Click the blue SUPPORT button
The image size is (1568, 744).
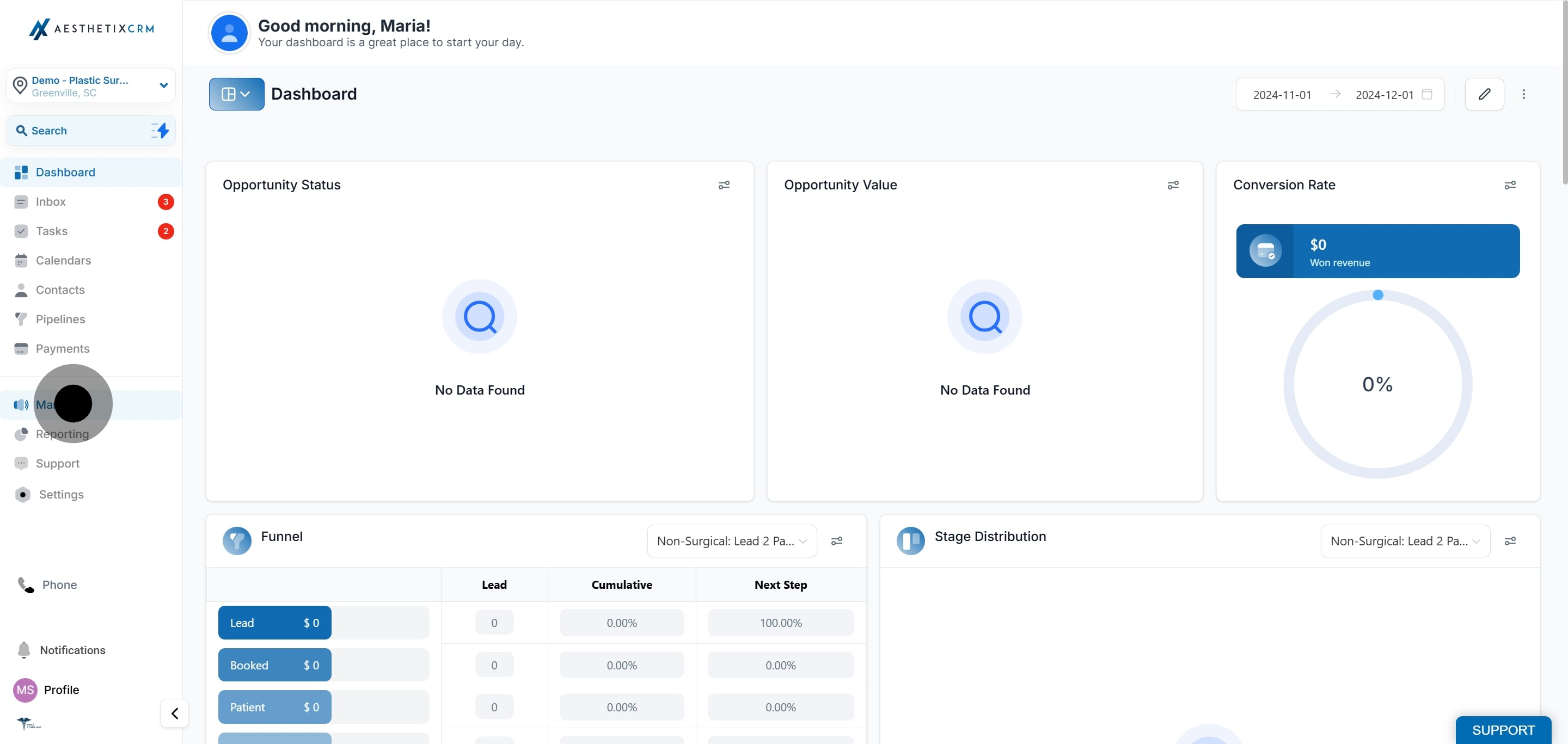(1503, 729)
